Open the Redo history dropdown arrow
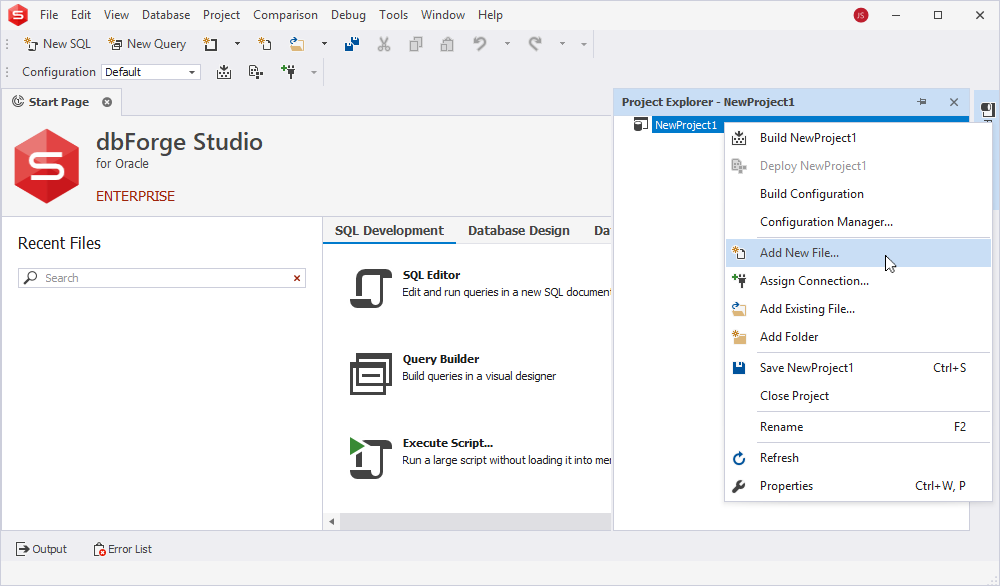 click(562, 44)
